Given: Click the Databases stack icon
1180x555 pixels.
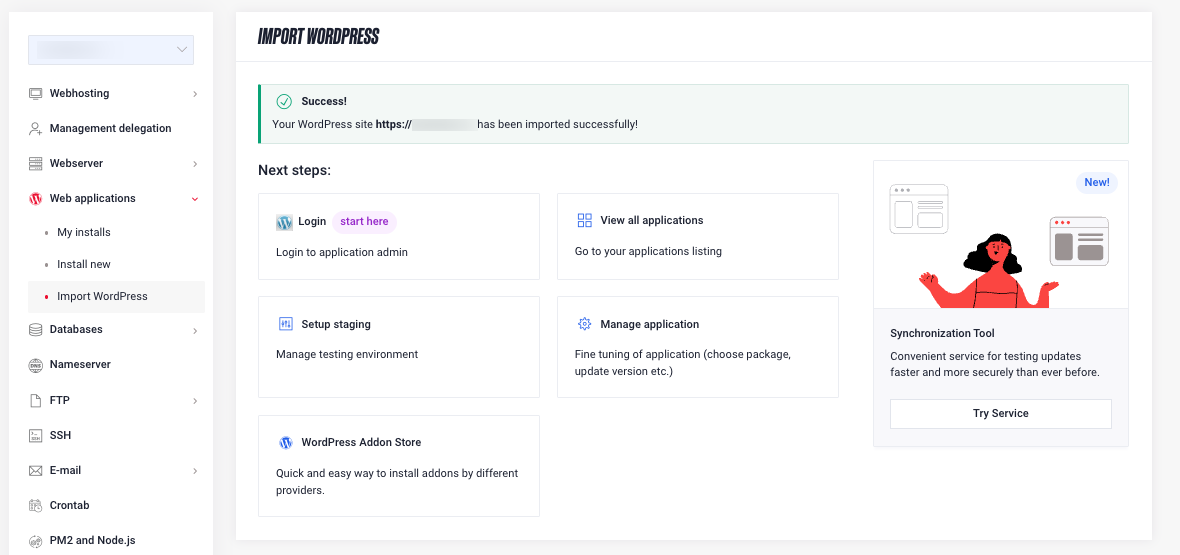Looking at the screenshot, I should (x=36, y=330).
